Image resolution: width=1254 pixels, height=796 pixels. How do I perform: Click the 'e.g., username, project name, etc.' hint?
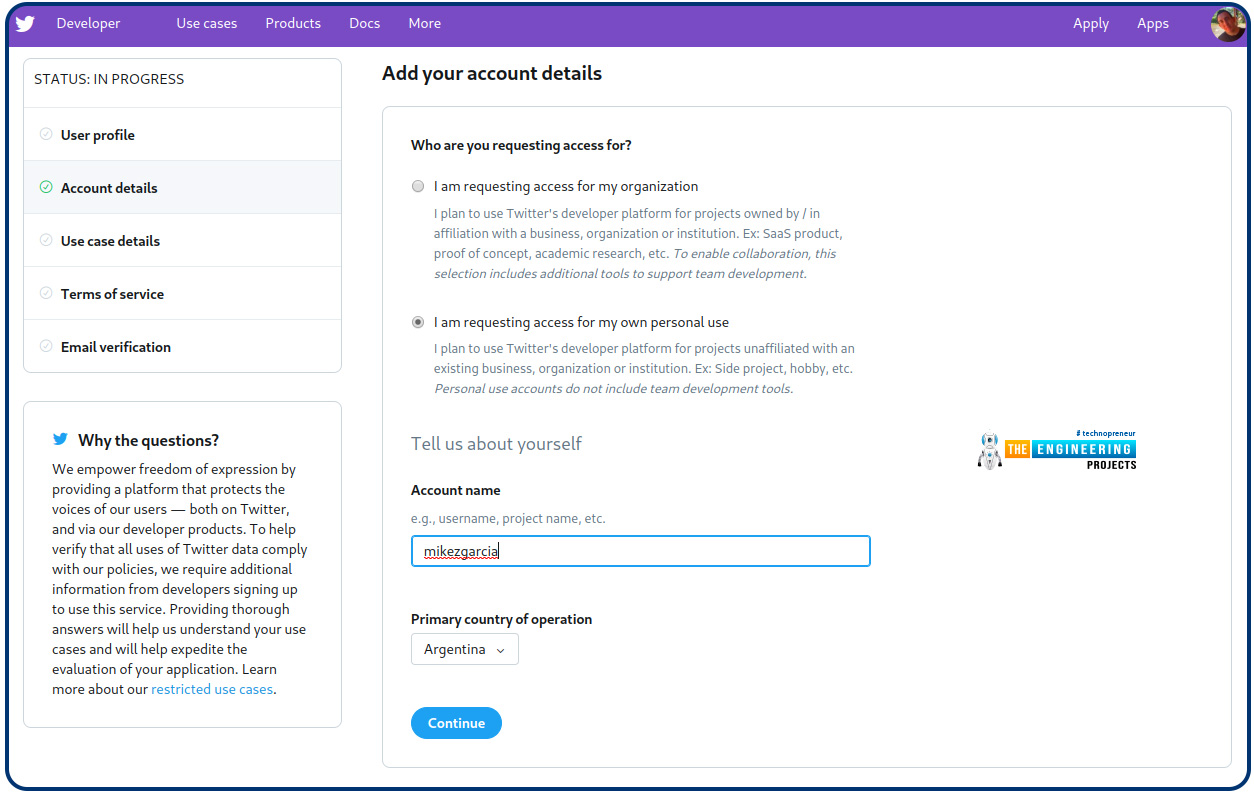pos(508,519)
